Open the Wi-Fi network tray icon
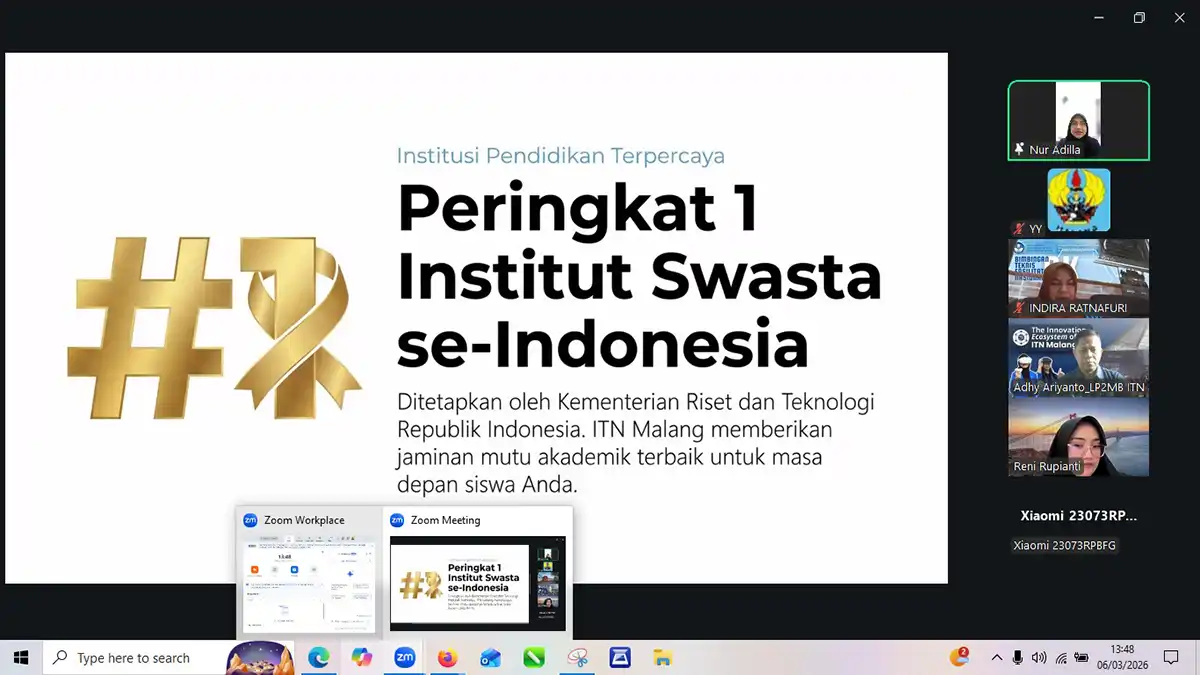The height and width of the screenshot is (675, 1200). click(1061, 658)
